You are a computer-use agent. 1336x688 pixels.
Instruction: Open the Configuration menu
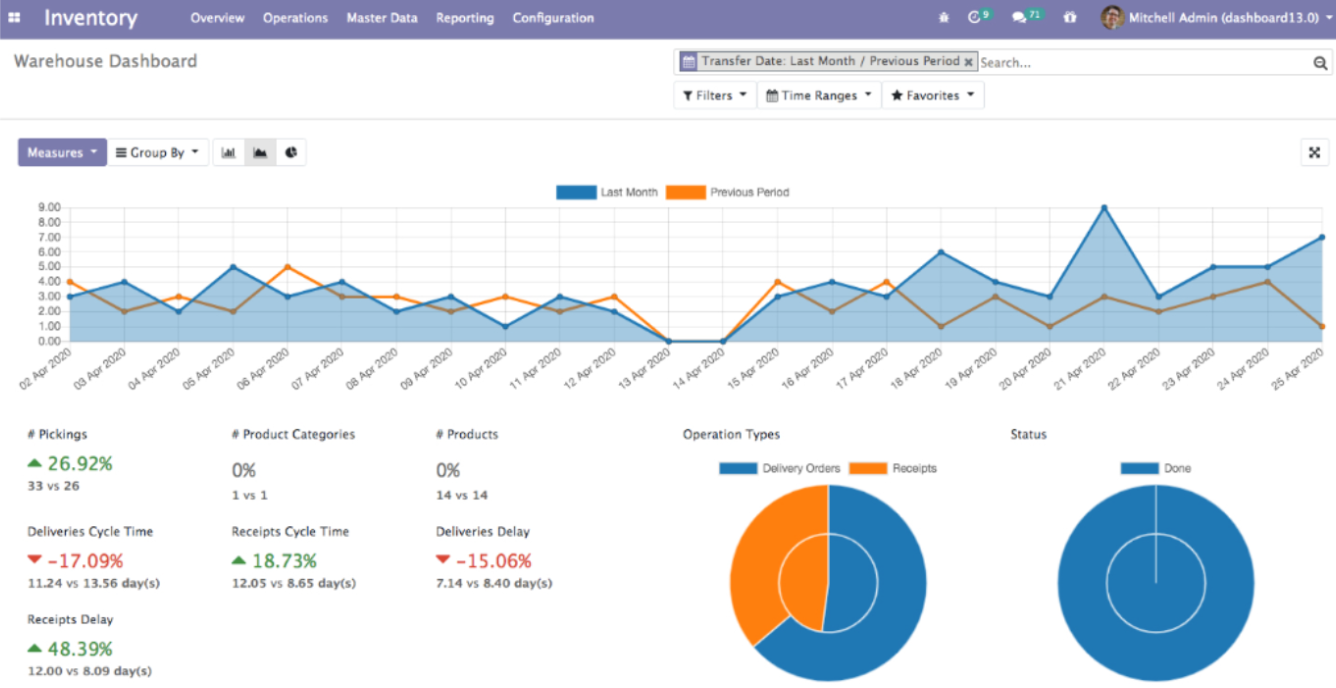tap(553, 18)
